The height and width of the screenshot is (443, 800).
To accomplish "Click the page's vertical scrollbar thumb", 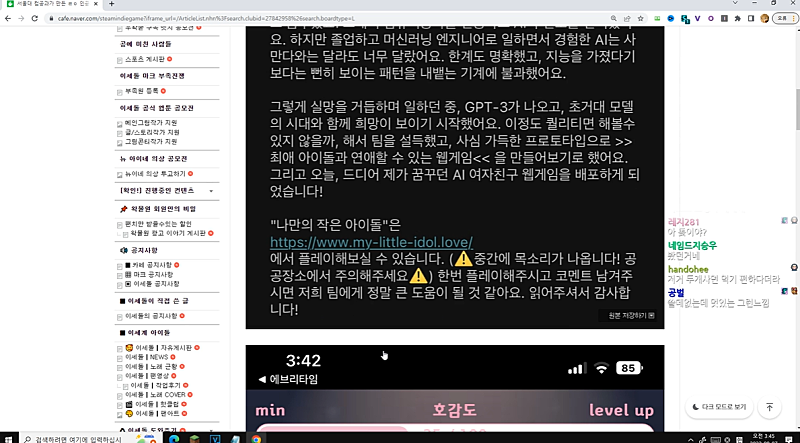I will (x=796, y=111).
